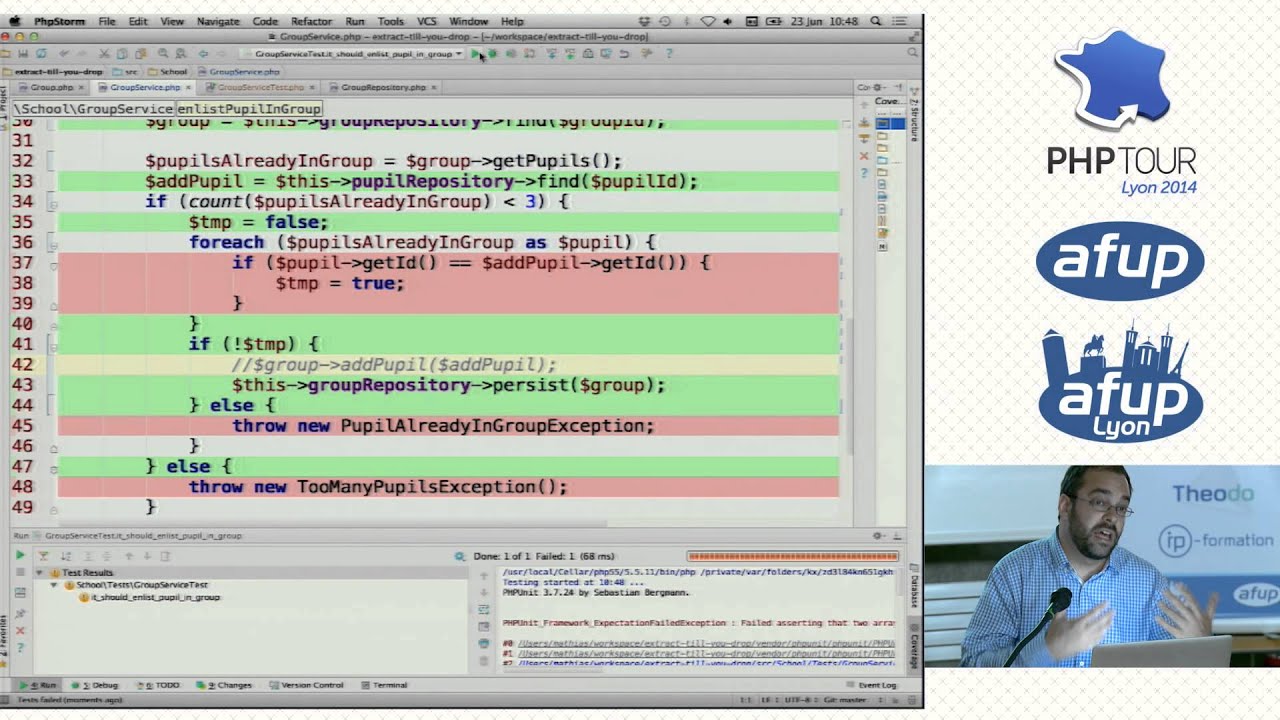Open the Event Log
1280x720 pixels.
pyautogui.click(x=869, y=685)
